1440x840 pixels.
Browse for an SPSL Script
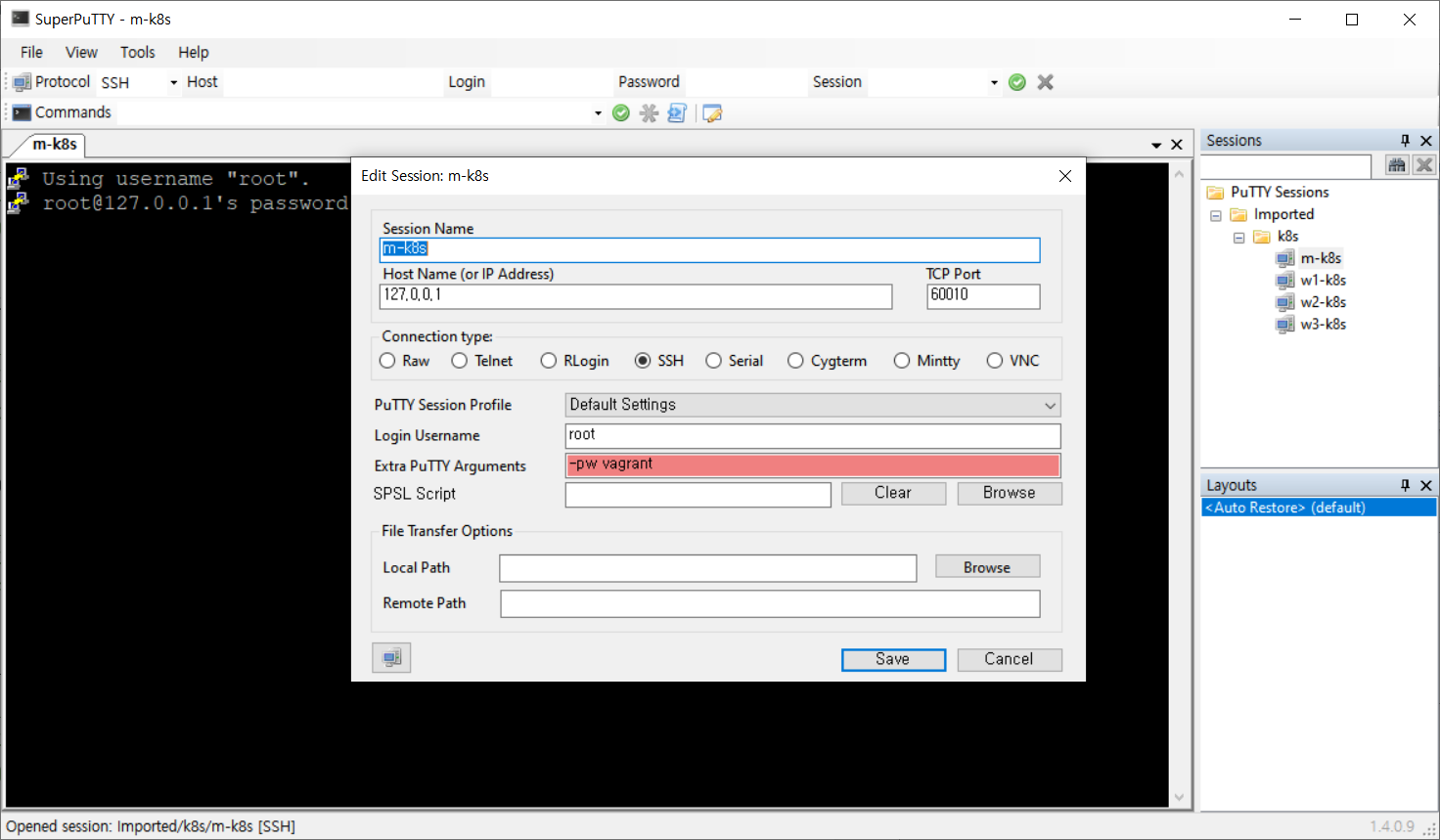click(1010, 493)
